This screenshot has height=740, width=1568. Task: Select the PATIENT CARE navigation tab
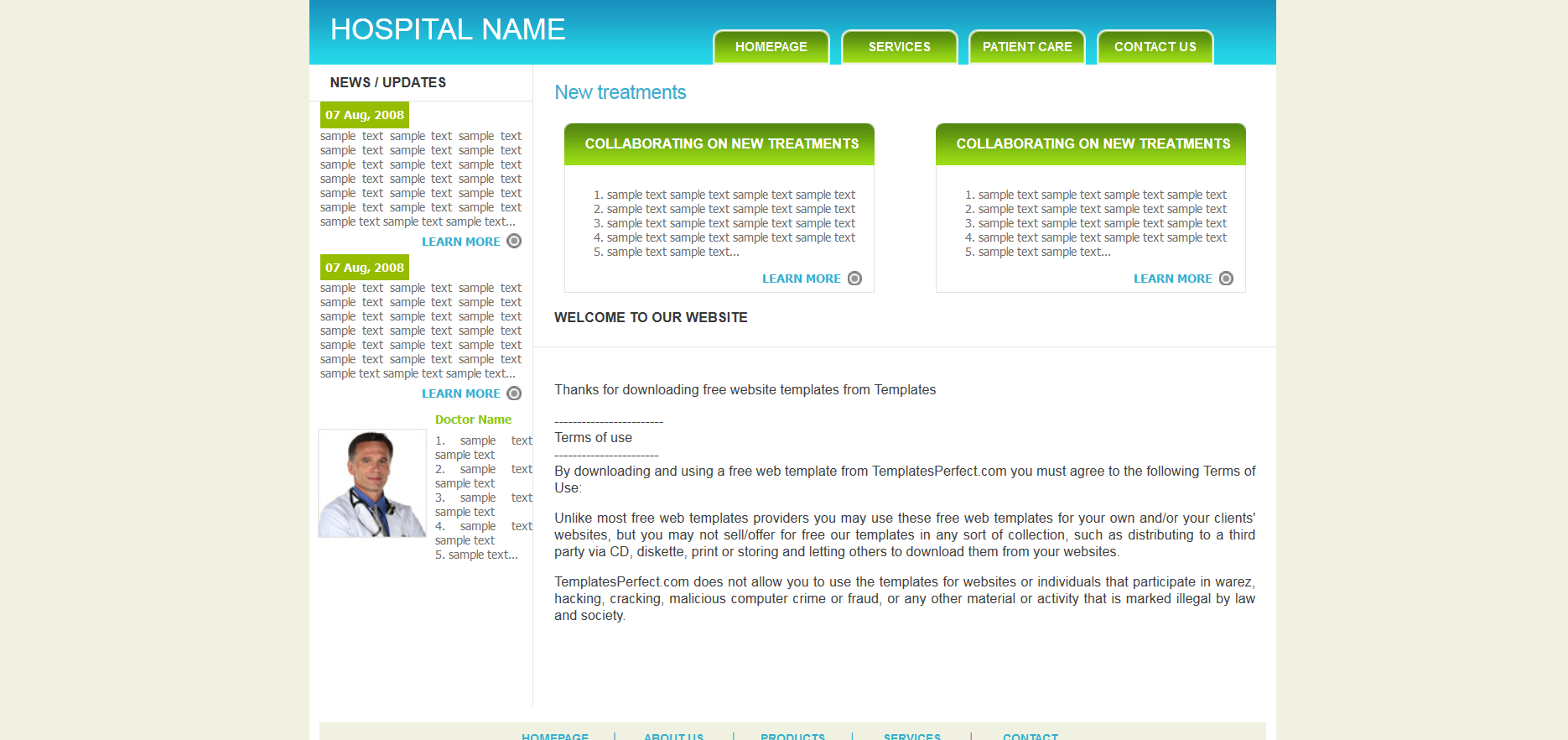point(1026,47)
